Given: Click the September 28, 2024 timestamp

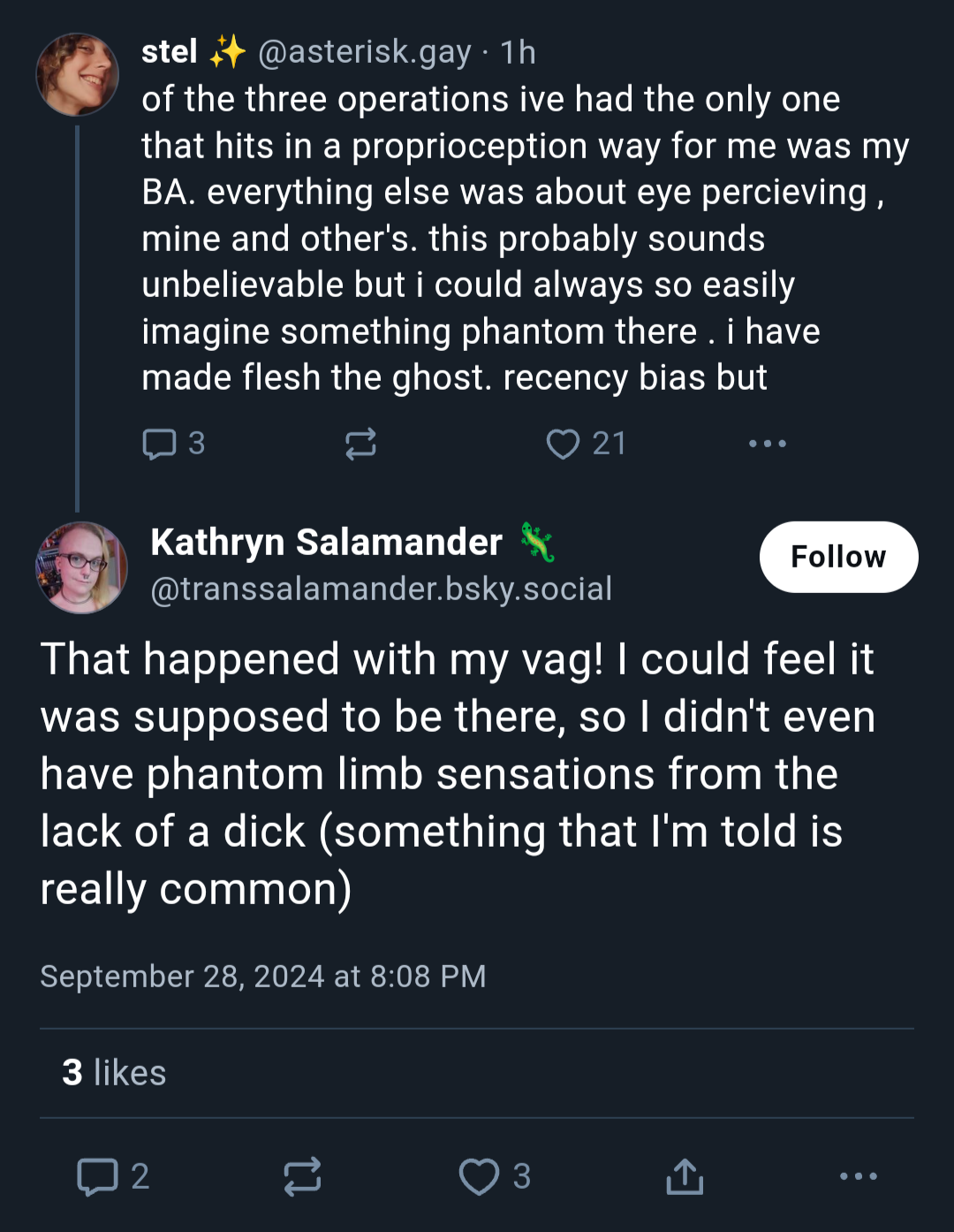Looking at the screenshot, I should [x=263, y=977].
